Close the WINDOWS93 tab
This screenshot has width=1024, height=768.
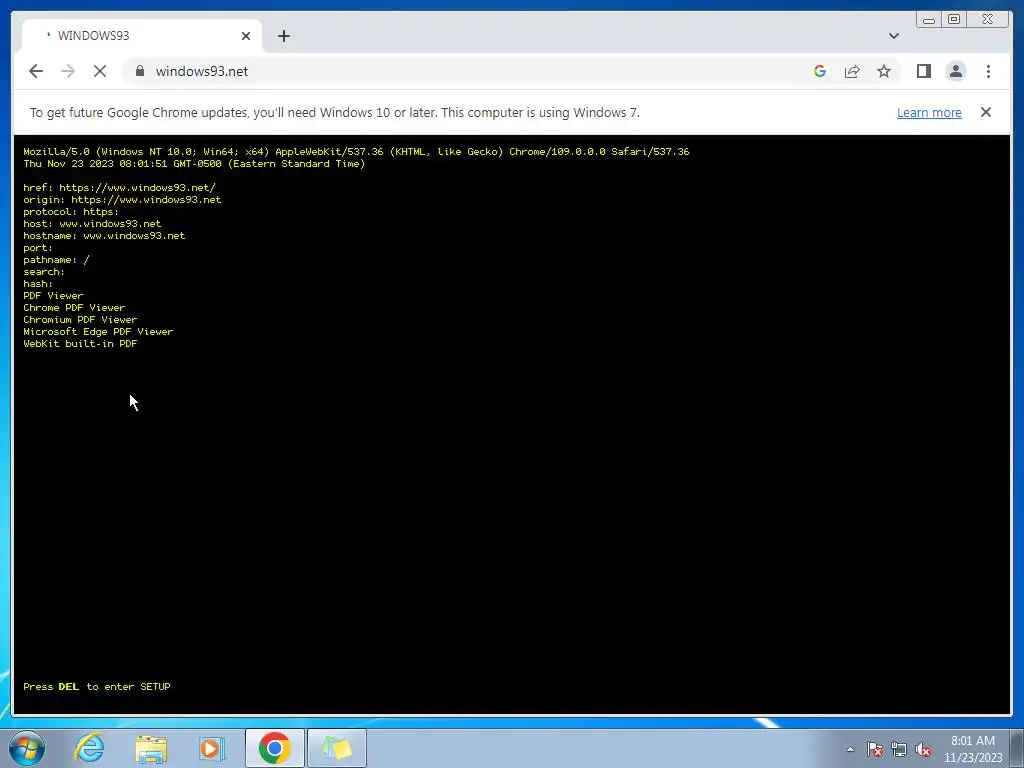[246, 36]
